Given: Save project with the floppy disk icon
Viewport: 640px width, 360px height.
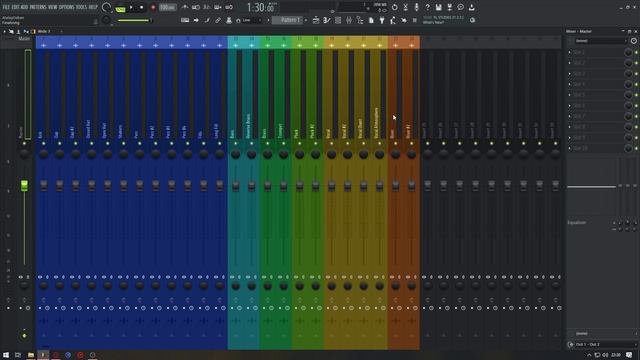Looking at the screenshot, I should 438,7.
